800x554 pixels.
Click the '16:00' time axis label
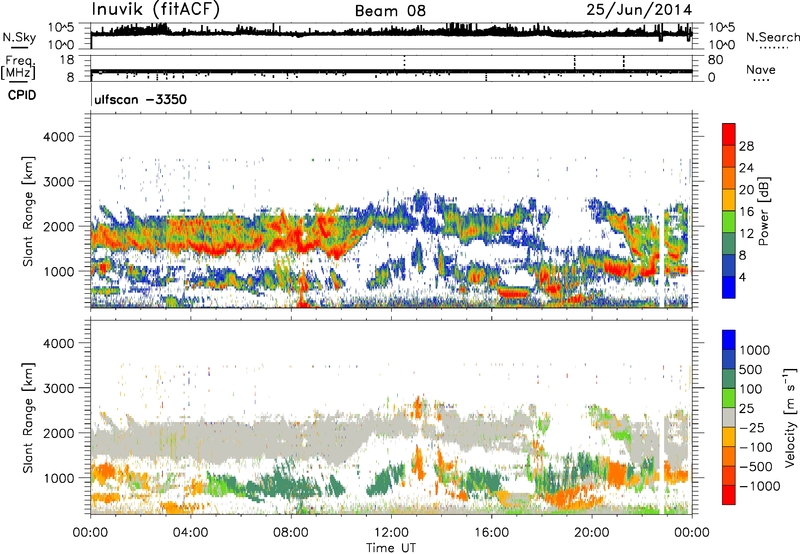[491, 533]
